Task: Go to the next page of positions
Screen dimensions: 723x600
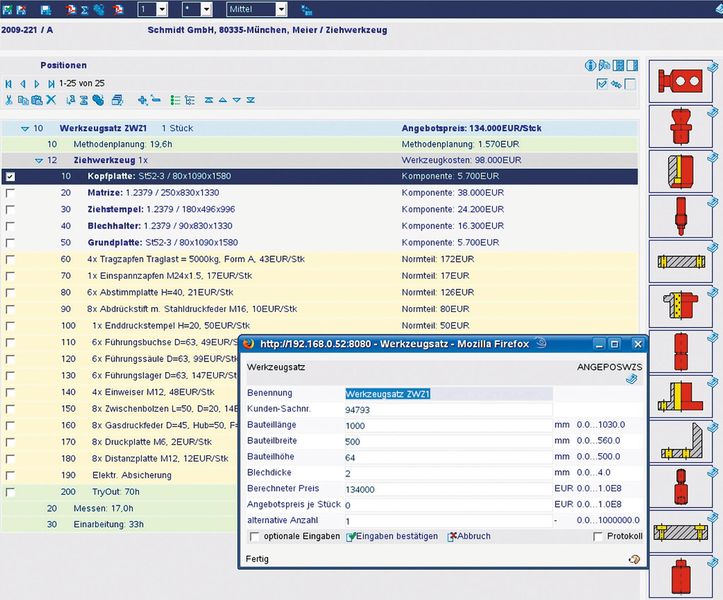Action: coord(37,83)
